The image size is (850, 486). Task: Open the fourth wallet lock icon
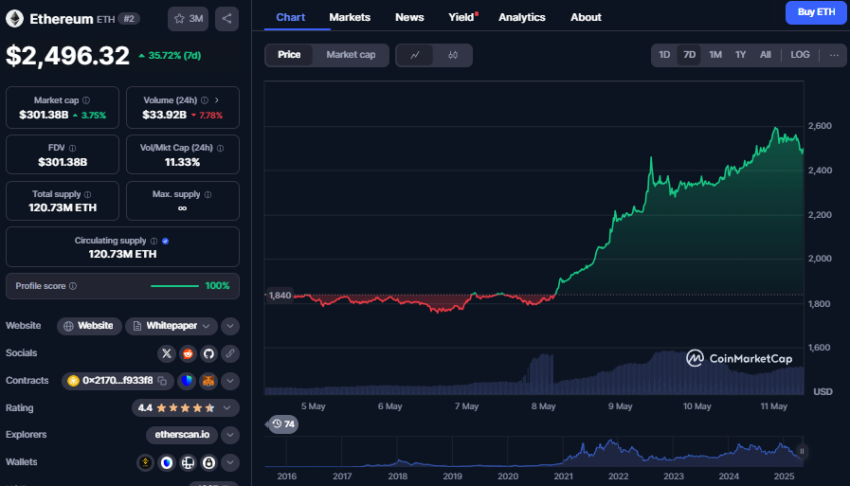coord(209,463)
